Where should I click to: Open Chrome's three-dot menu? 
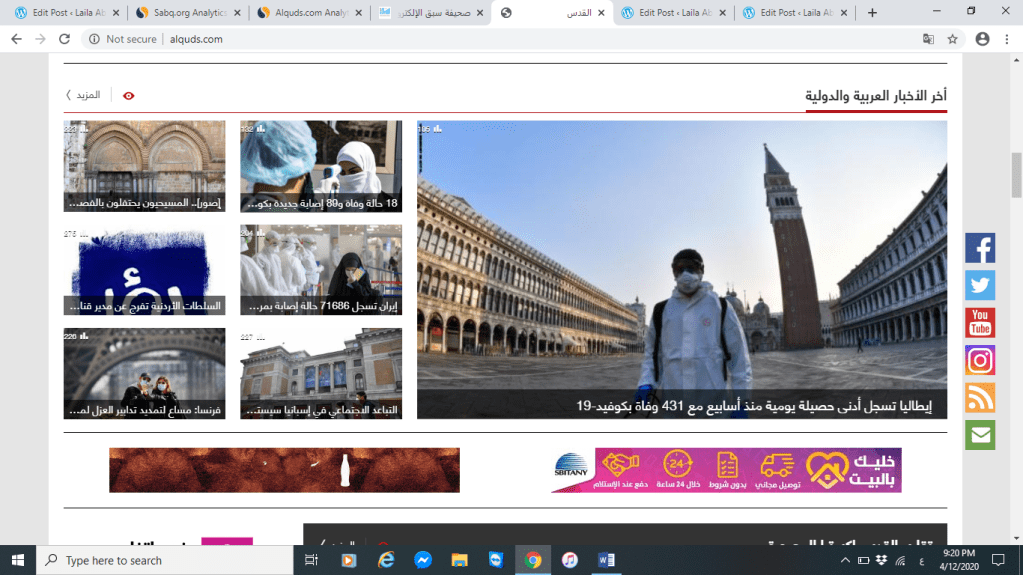(1007, 39)
